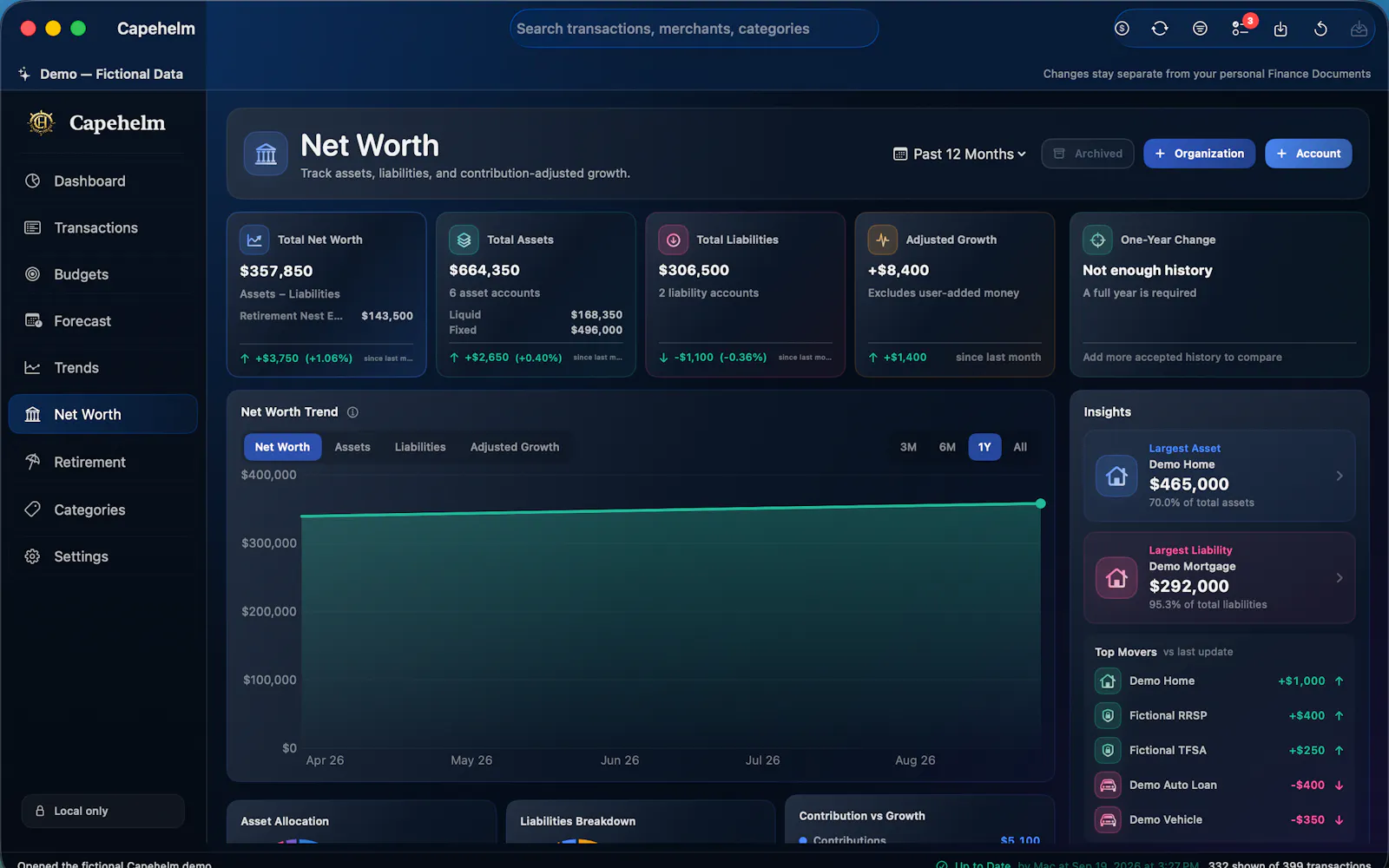Click the undo counterclockwise arrow icon
Screen dimensions: 1389x868
[x=1320, y=29]
